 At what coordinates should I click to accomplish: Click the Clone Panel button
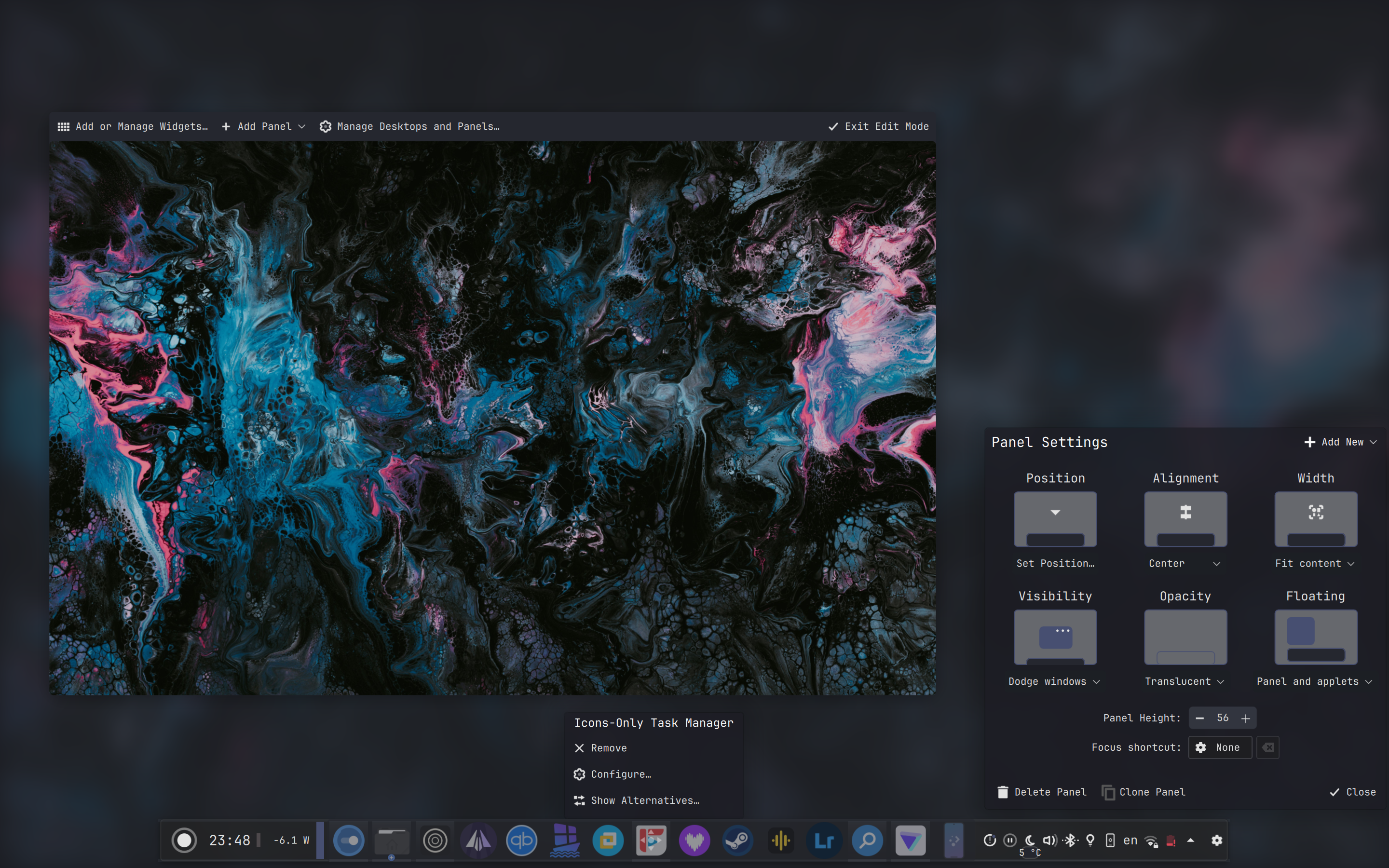tap(1144, 792)
